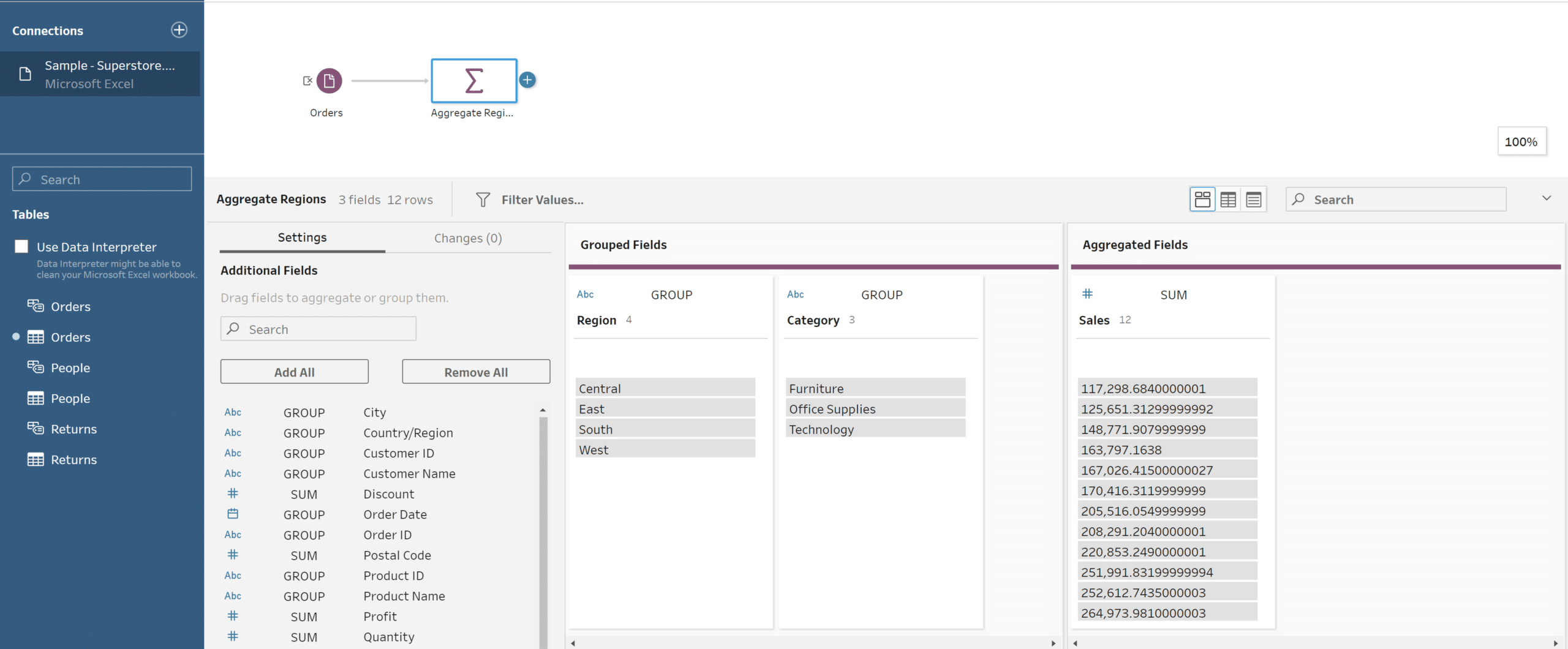
Task: Click the Filter Values... button
Action: [542, 200]
